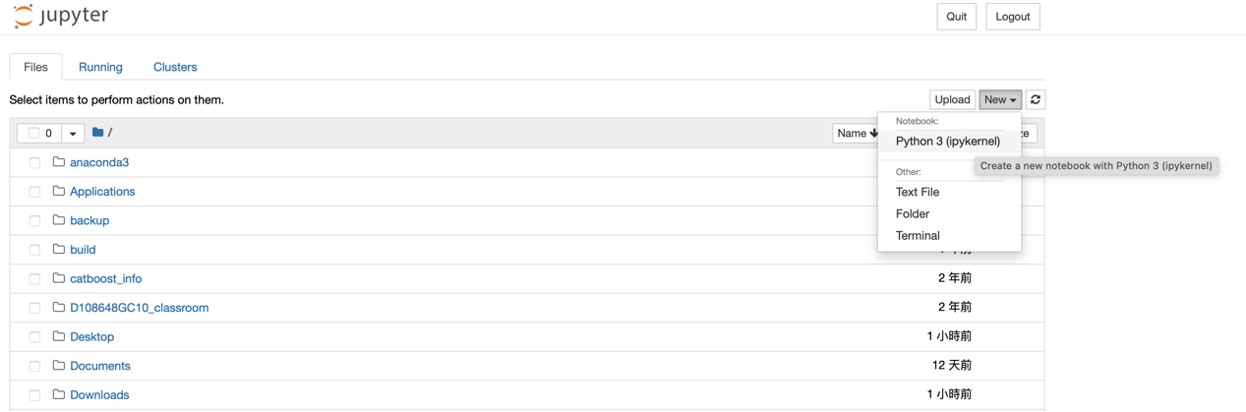Click the Downloads folder icon
The height and width of the screenshot is (412, 1246).
point(59,395)
